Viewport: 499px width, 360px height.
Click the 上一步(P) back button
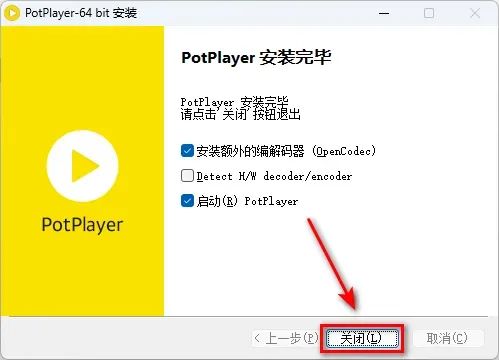[x=285, y=338]
